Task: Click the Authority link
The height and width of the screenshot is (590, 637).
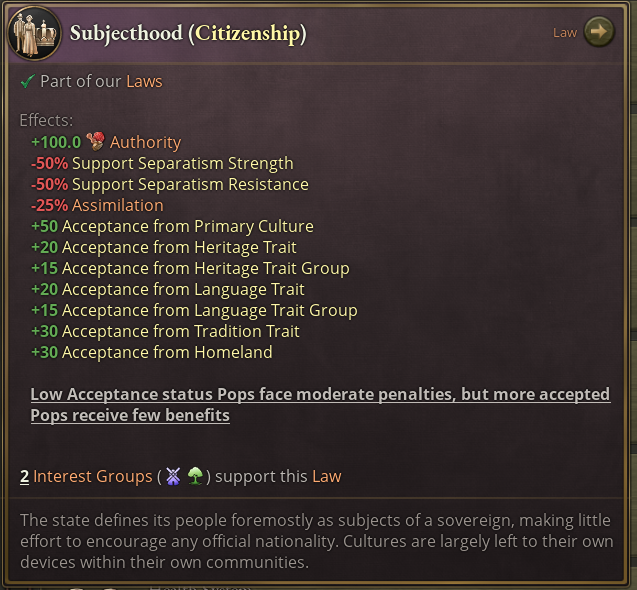Action: [146, 143]
